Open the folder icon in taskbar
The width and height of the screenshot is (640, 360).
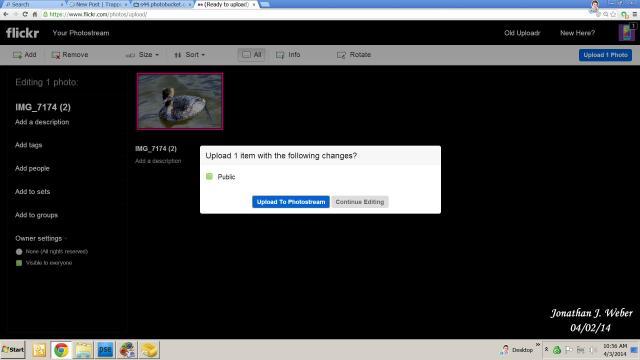click(x=83, y=350)
